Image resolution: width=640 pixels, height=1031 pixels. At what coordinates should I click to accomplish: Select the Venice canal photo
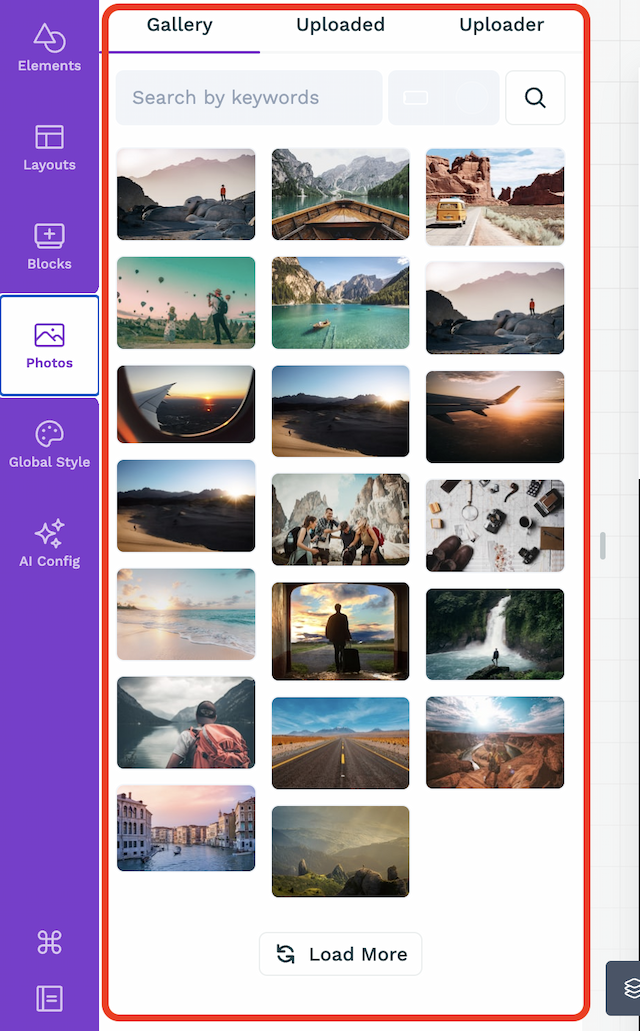(186, 828)
